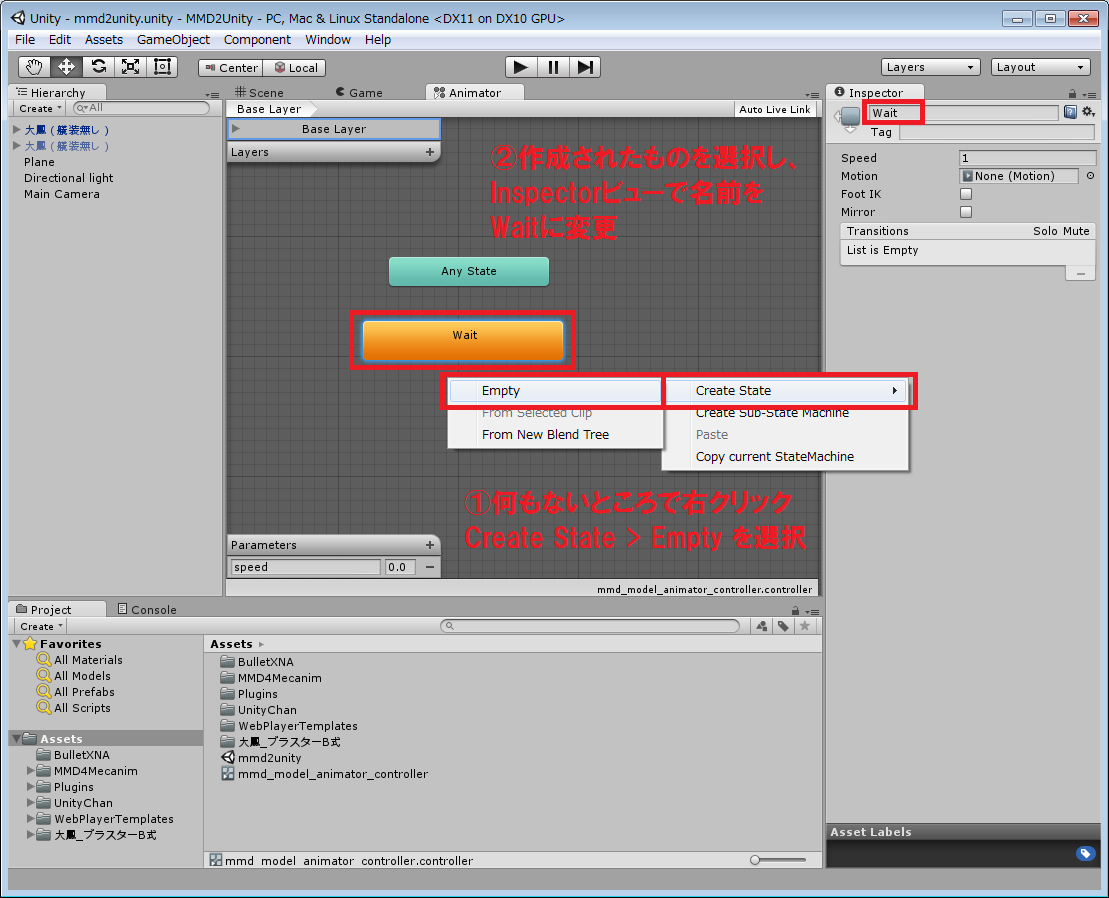This screenshot has height=898, width=1109.
Task: Toggle the Center pivot button
Action: [x=231, y=68]
